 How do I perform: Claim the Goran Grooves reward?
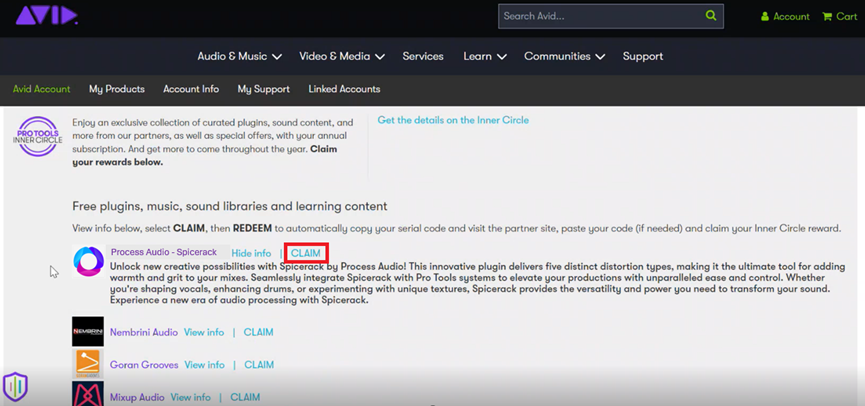pos(259,365)
